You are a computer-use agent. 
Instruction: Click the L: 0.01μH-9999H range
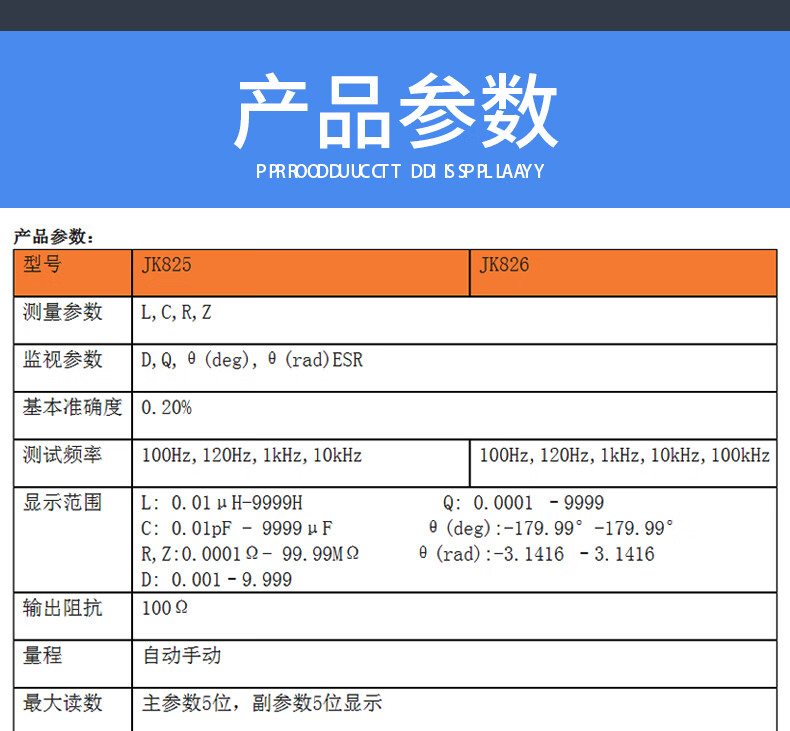222,503
